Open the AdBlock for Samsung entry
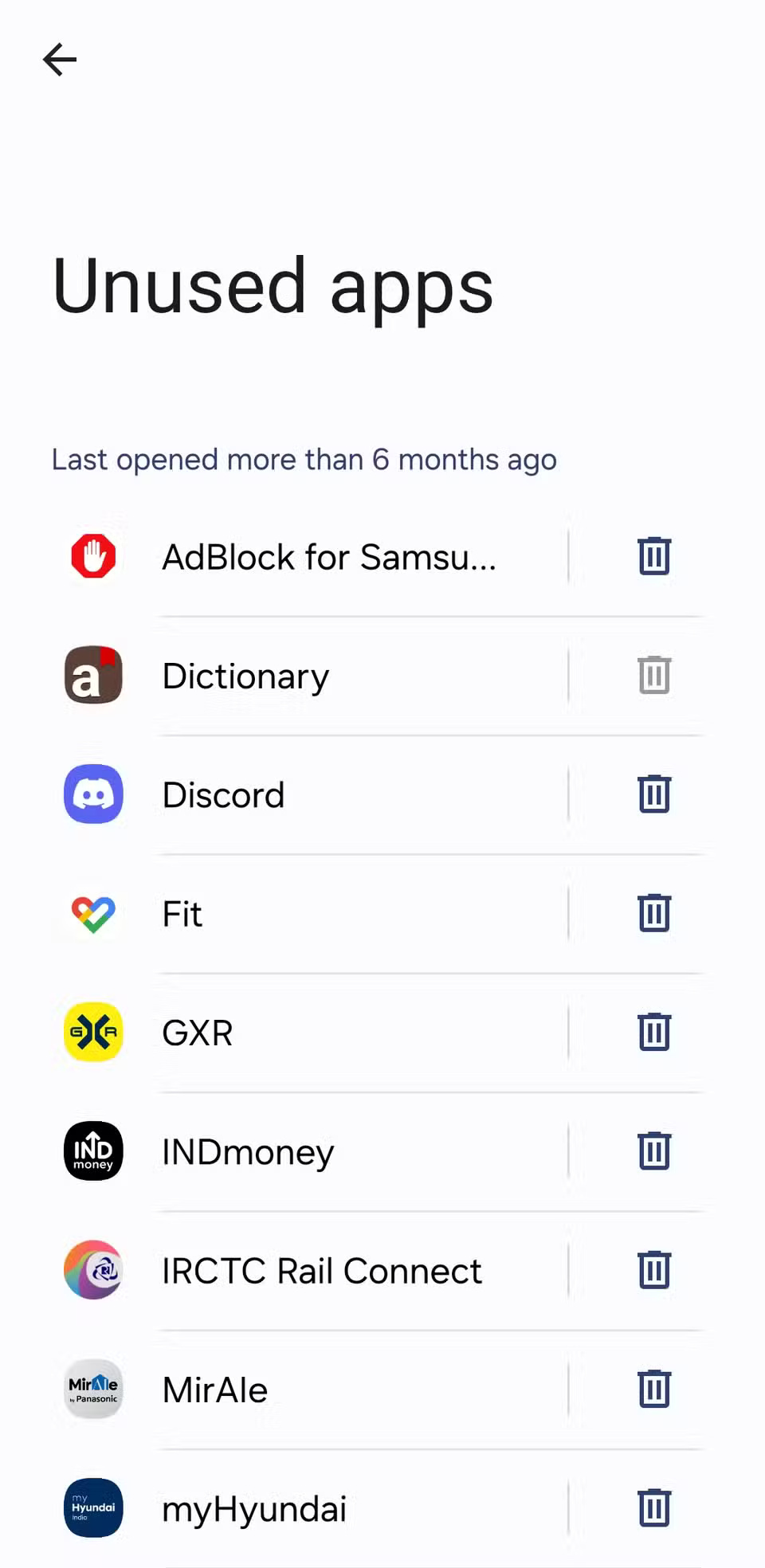765x1568 pixels. 328,557
